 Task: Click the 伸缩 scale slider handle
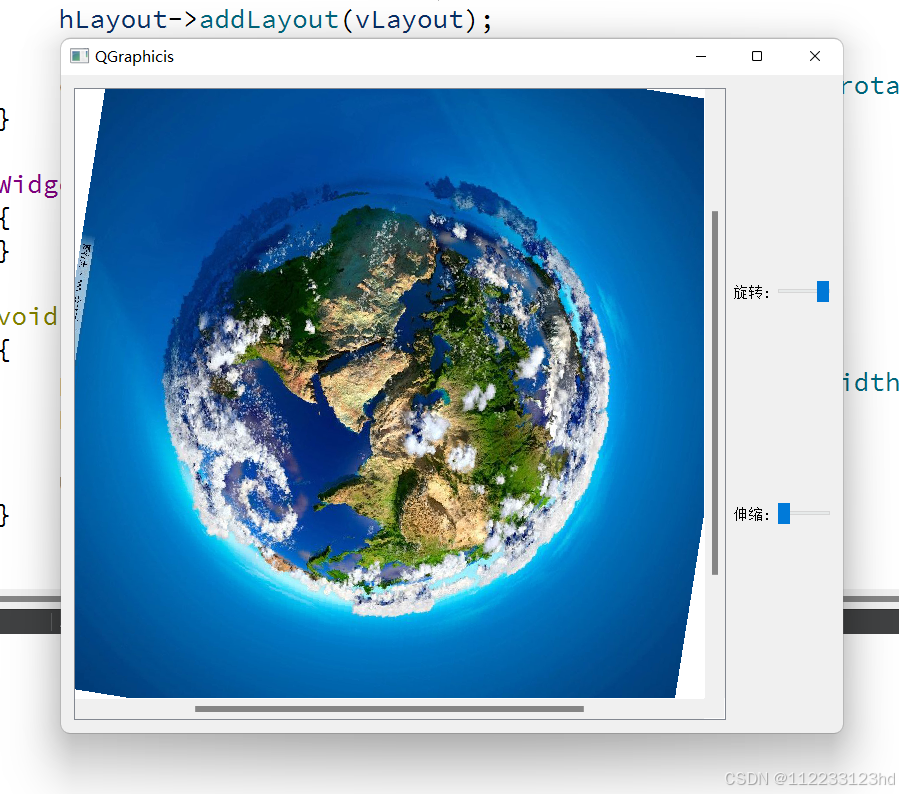click(x=784, y=513)
